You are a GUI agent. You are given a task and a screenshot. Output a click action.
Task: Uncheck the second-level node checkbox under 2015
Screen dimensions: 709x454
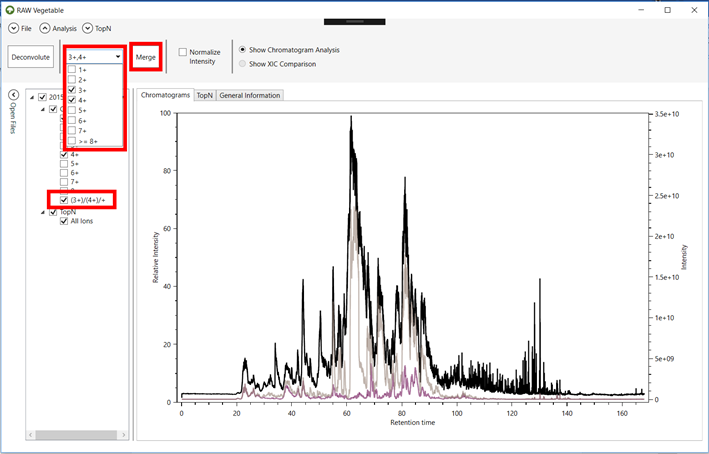pos(53,109)
